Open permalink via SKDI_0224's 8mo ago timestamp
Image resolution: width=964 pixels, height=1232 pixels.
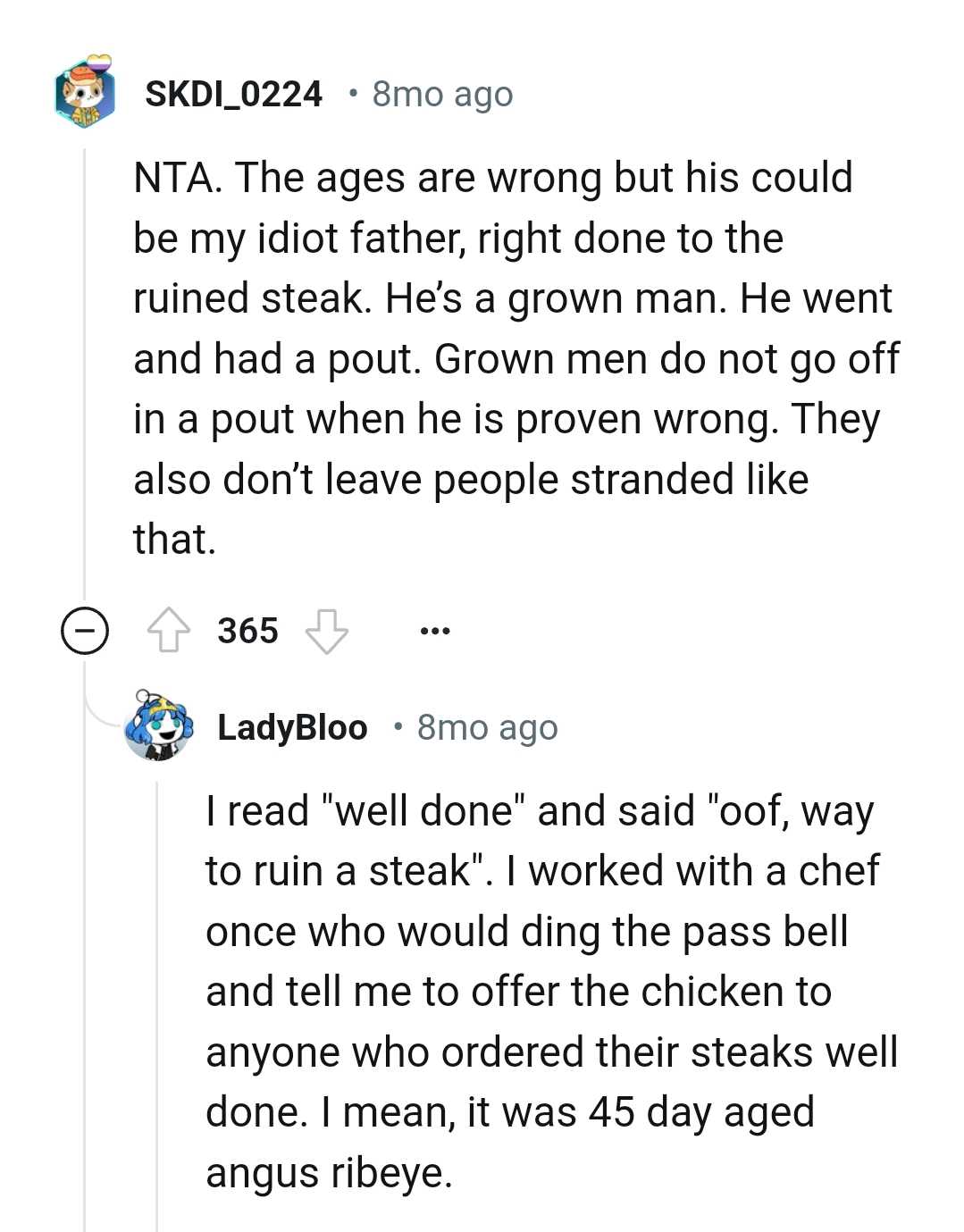point(442,94)
